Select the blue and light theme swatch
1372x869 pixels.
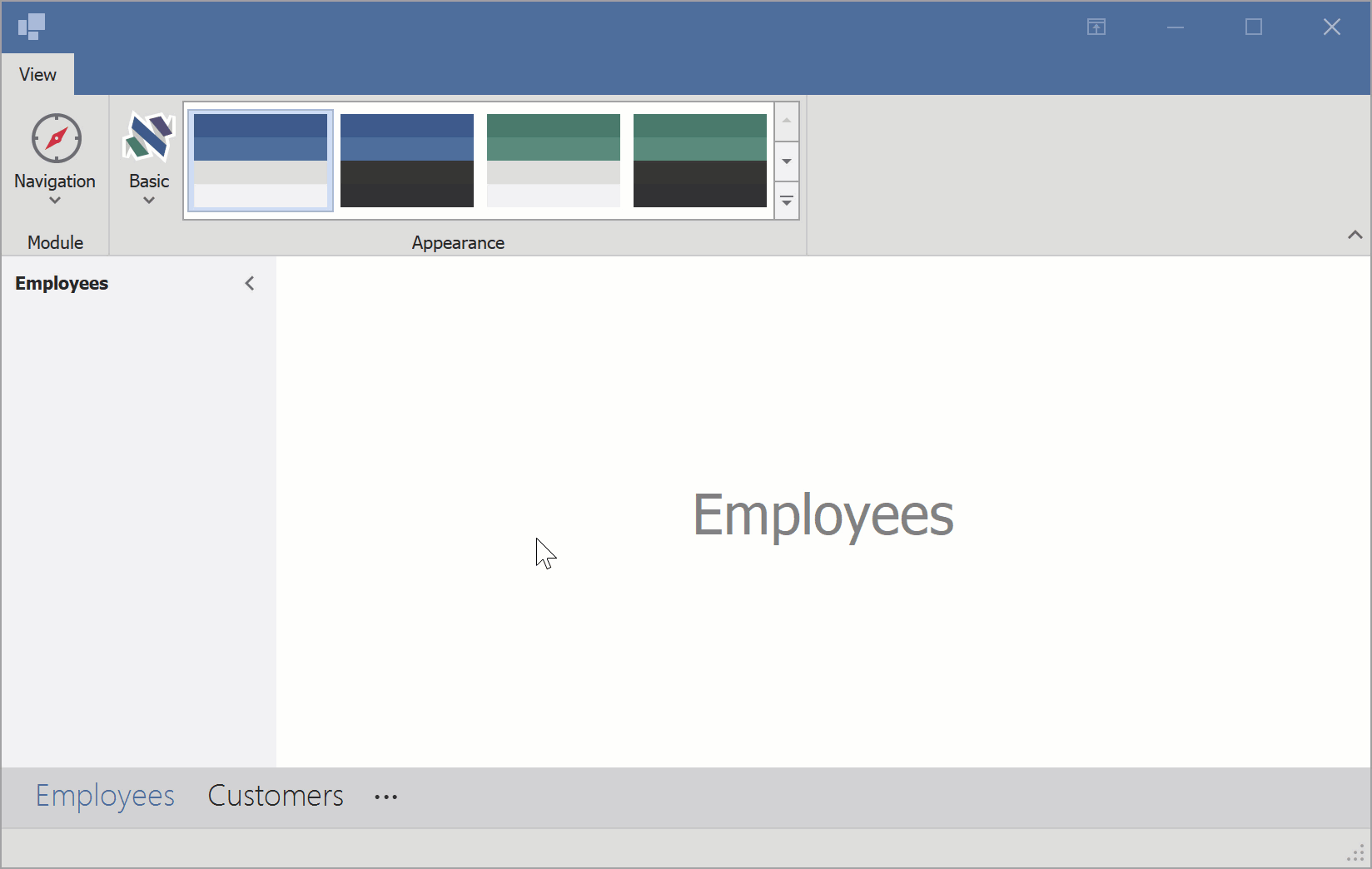[261, 161]
